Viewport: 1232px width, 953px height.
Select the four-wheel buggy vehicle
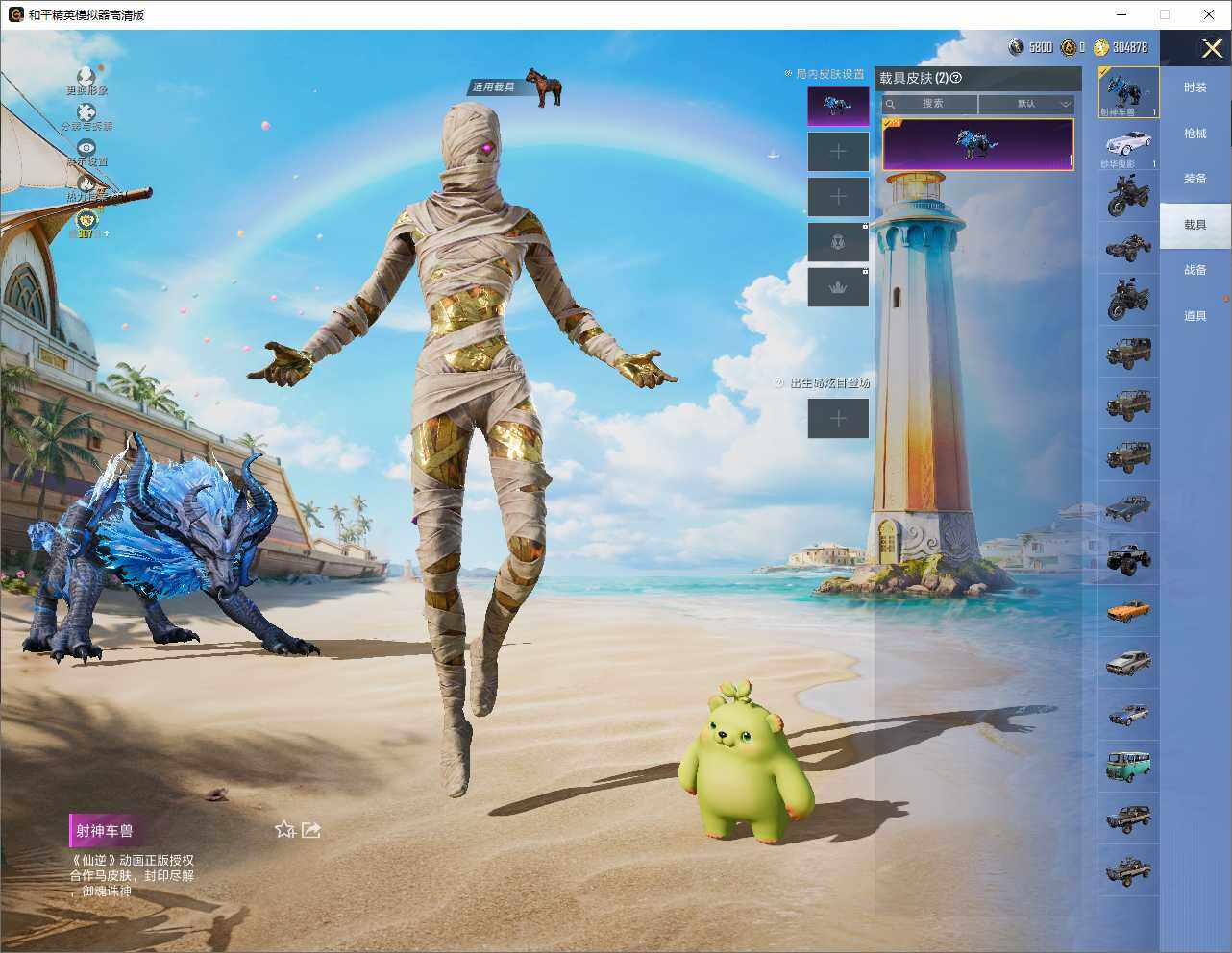coord(1128,247)
